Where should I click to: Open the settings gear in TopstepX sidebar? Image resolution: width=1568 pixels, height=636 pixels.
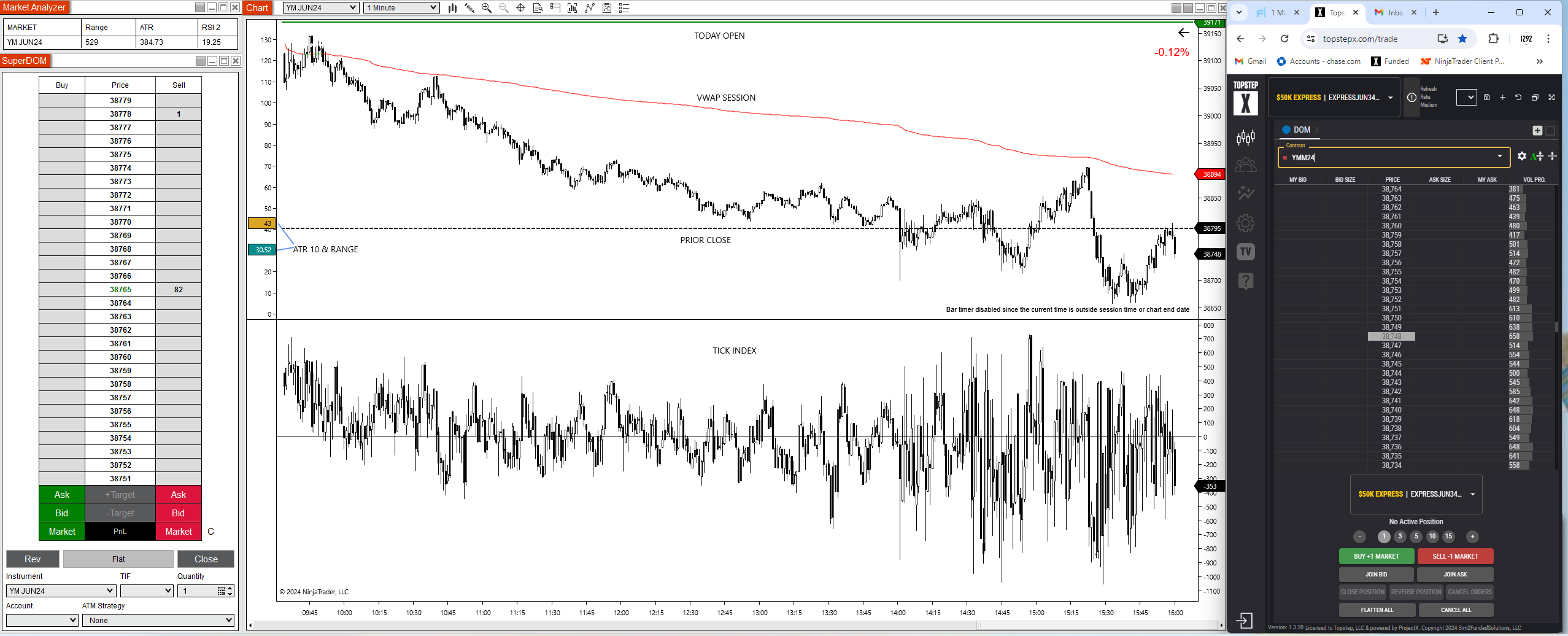1246,223
